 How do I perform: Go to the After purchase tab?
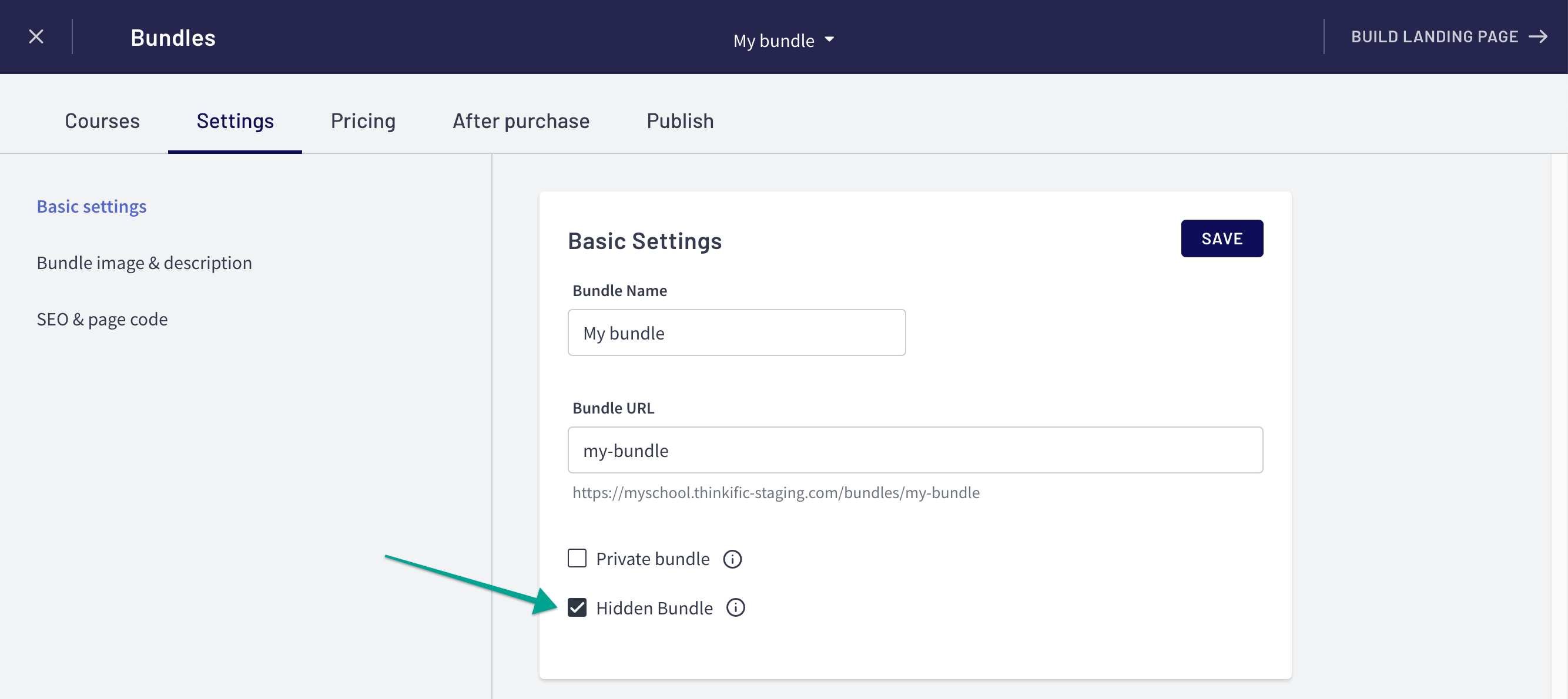[521, 120]
